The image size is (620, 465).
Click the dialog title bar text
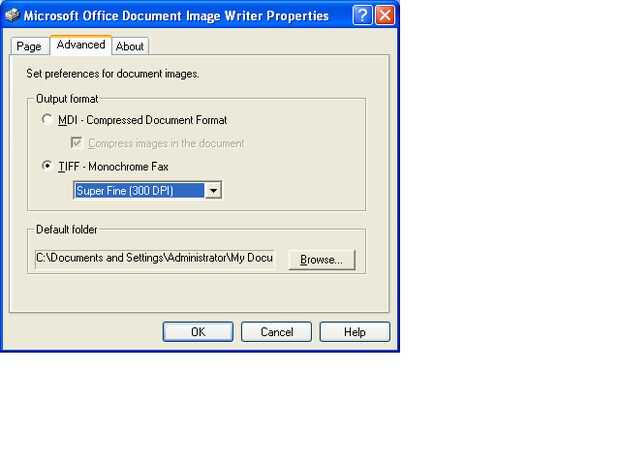pyautogui.click(x=176, y=16)
